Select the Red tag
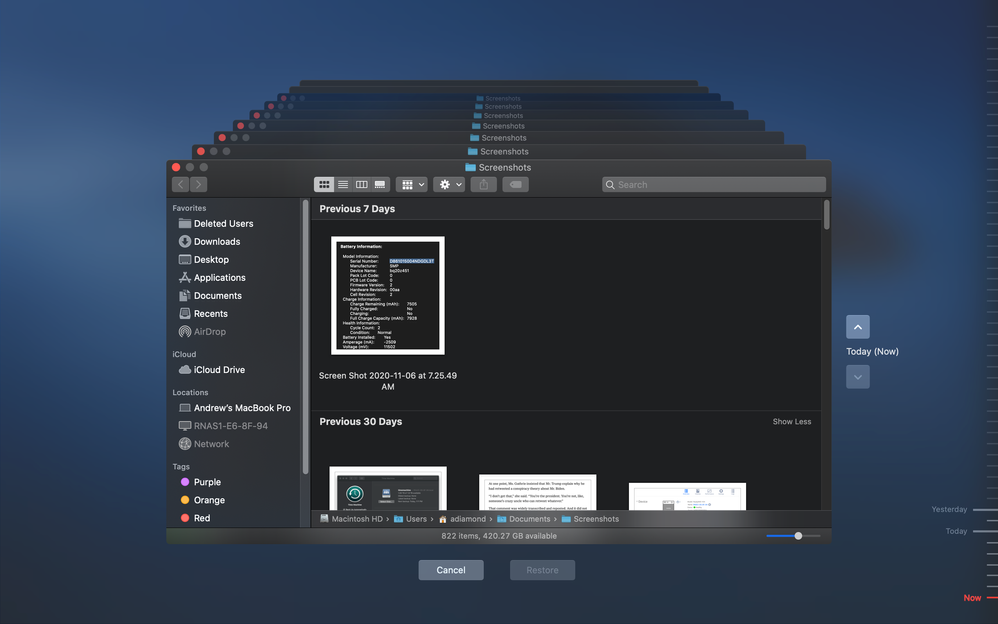The image size is (998, 624). (195, 518)
